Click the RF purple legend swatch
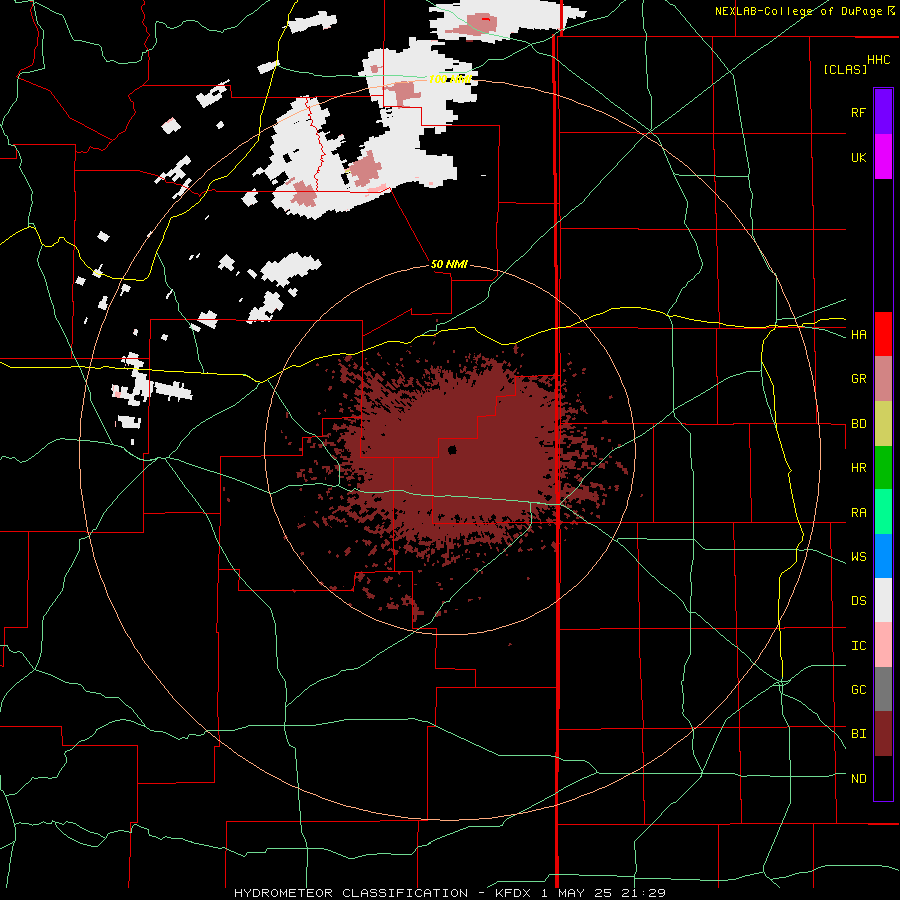 [883, 112]
